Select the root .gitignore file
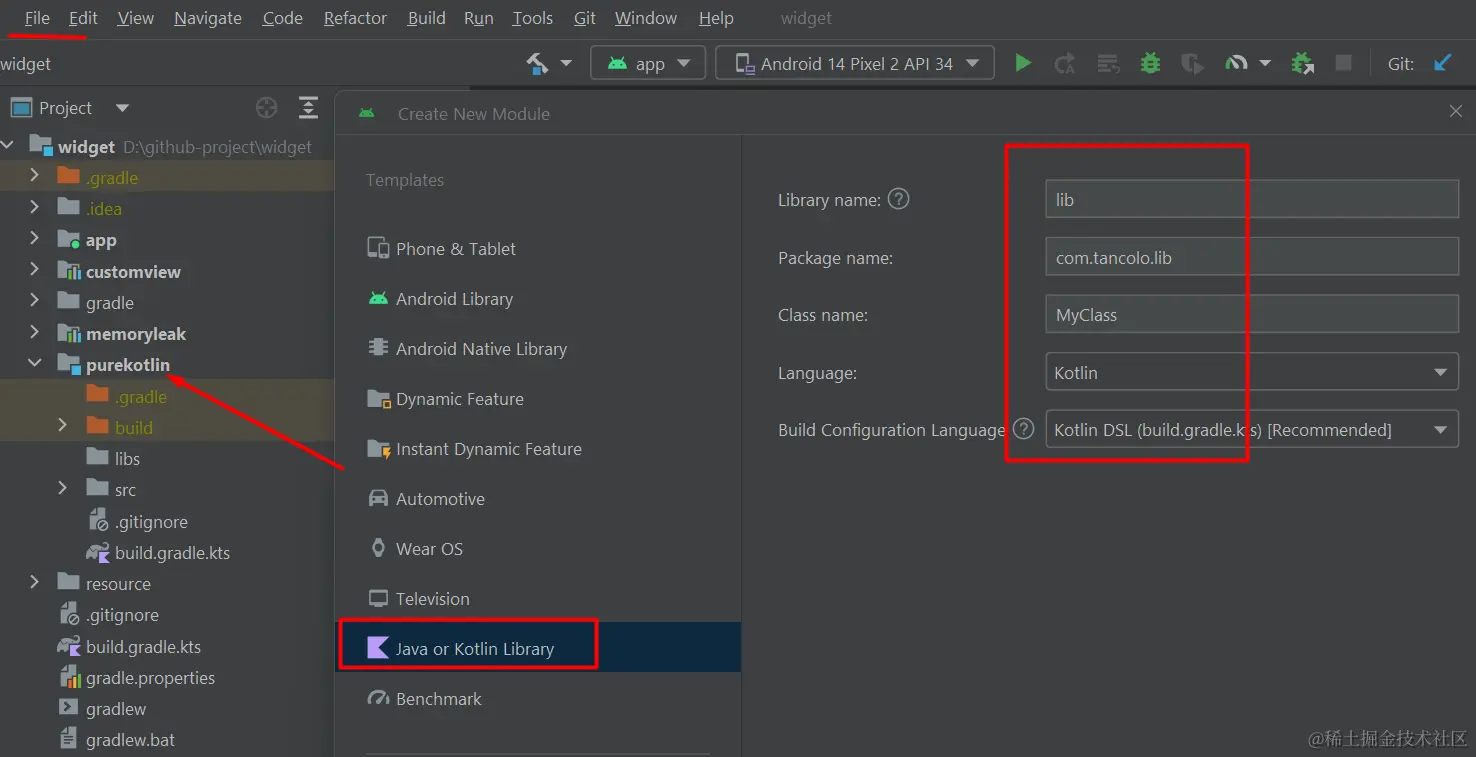 [122, 614]
